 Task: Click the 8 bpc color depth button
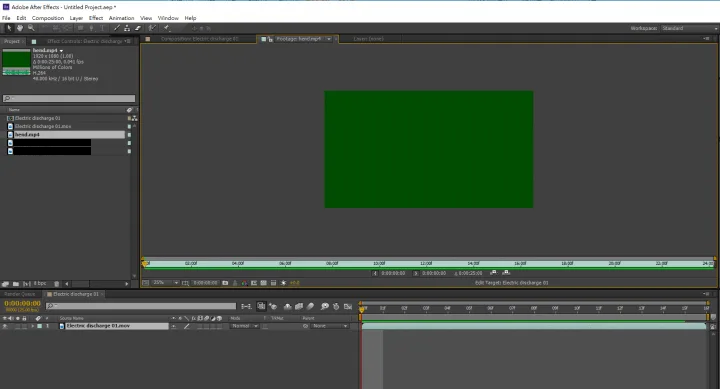click(x=40, y=283)
